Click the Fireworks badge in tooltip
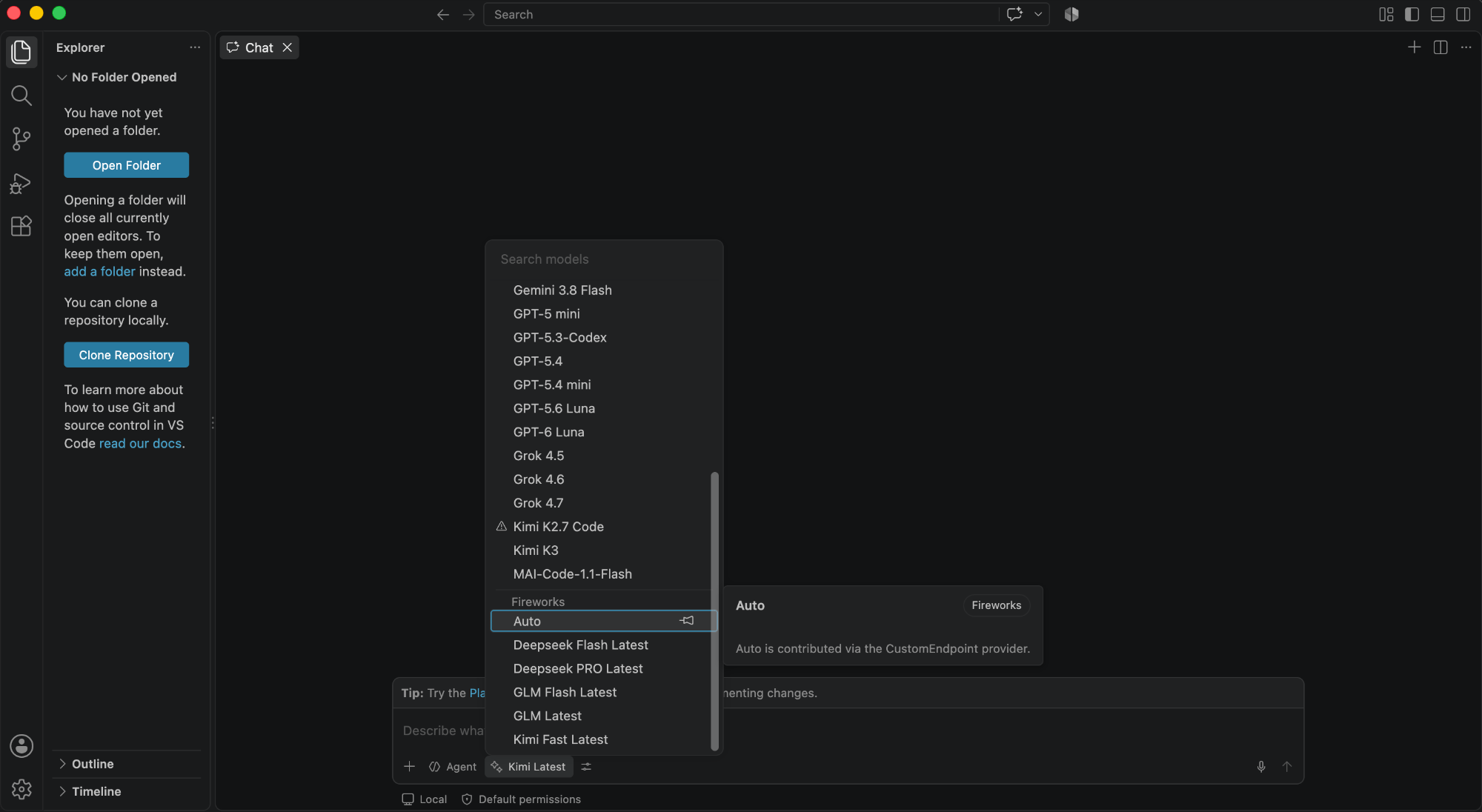Viewport: 1482px width, 812px height. pos(996,605)
